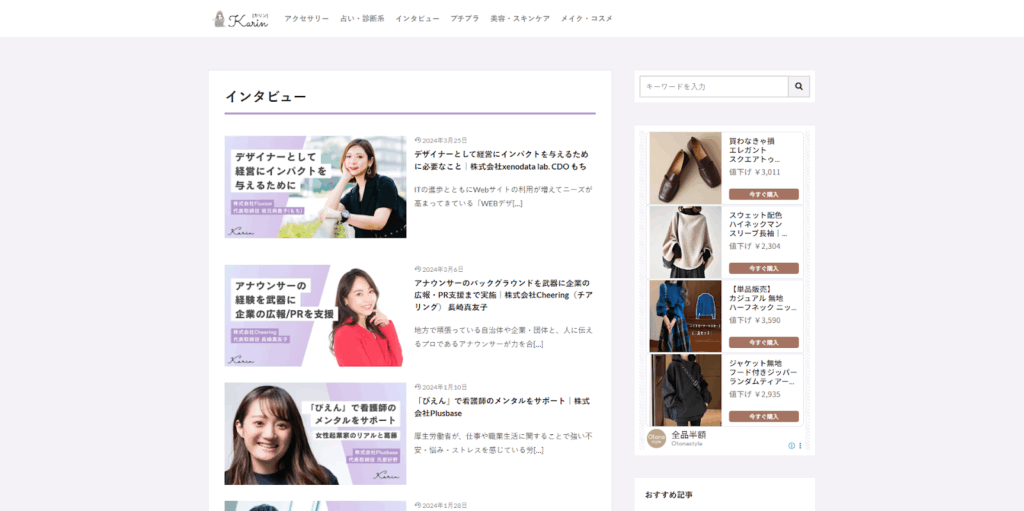Screen dimensions: 1024x511
Task: Click the keyword search input field
Action: point(713,87)
